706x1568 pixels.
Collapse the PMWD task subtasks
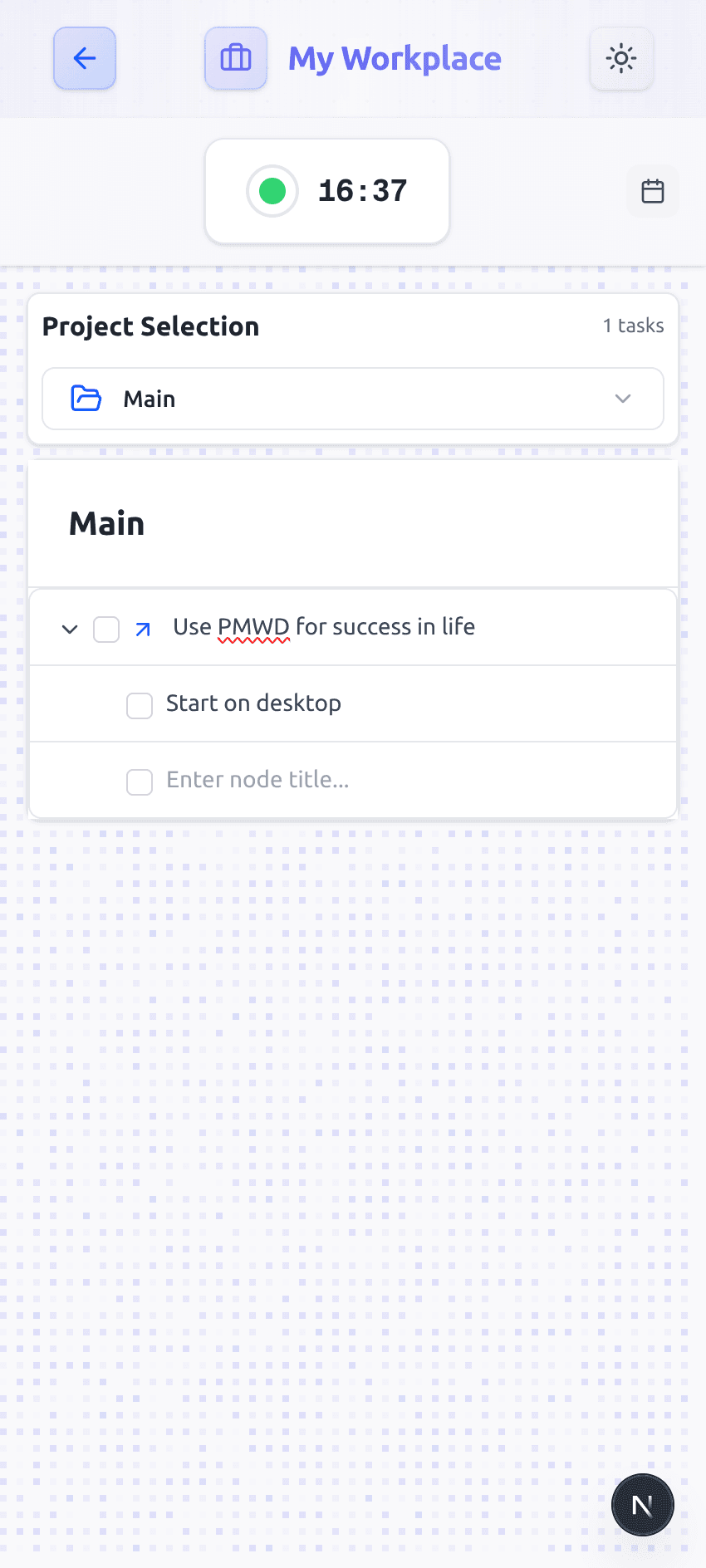coord(70,630)
